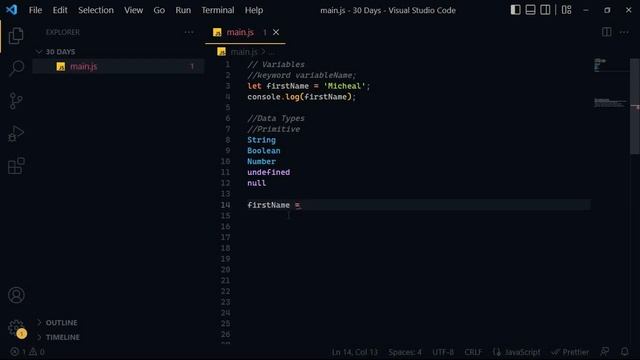This screenshot has height=360, width=640.
Task: Open the Explorer view in activity bar
Action: (x=16, y=36)
